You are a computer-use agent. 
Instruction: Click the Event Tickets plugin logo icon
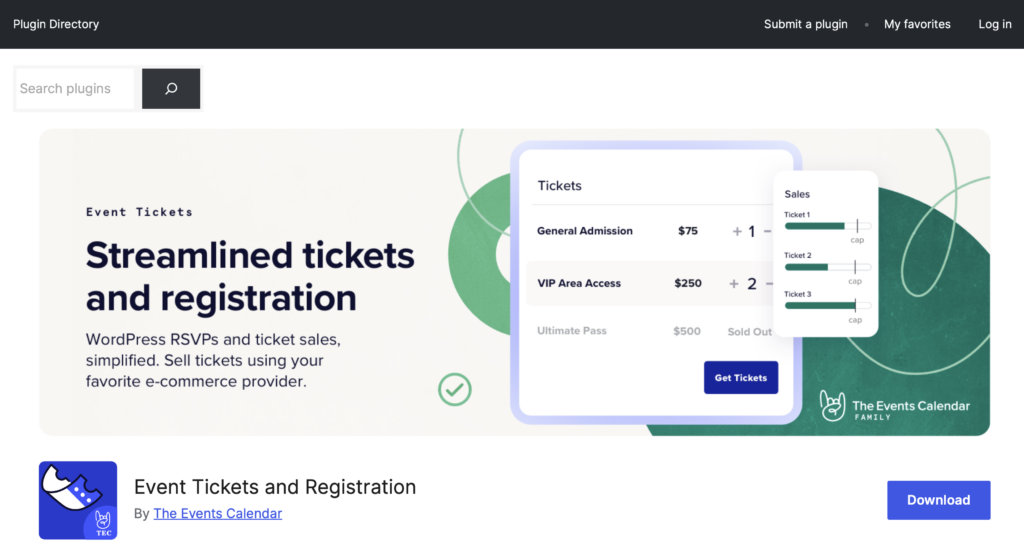(x=78, y=500)
